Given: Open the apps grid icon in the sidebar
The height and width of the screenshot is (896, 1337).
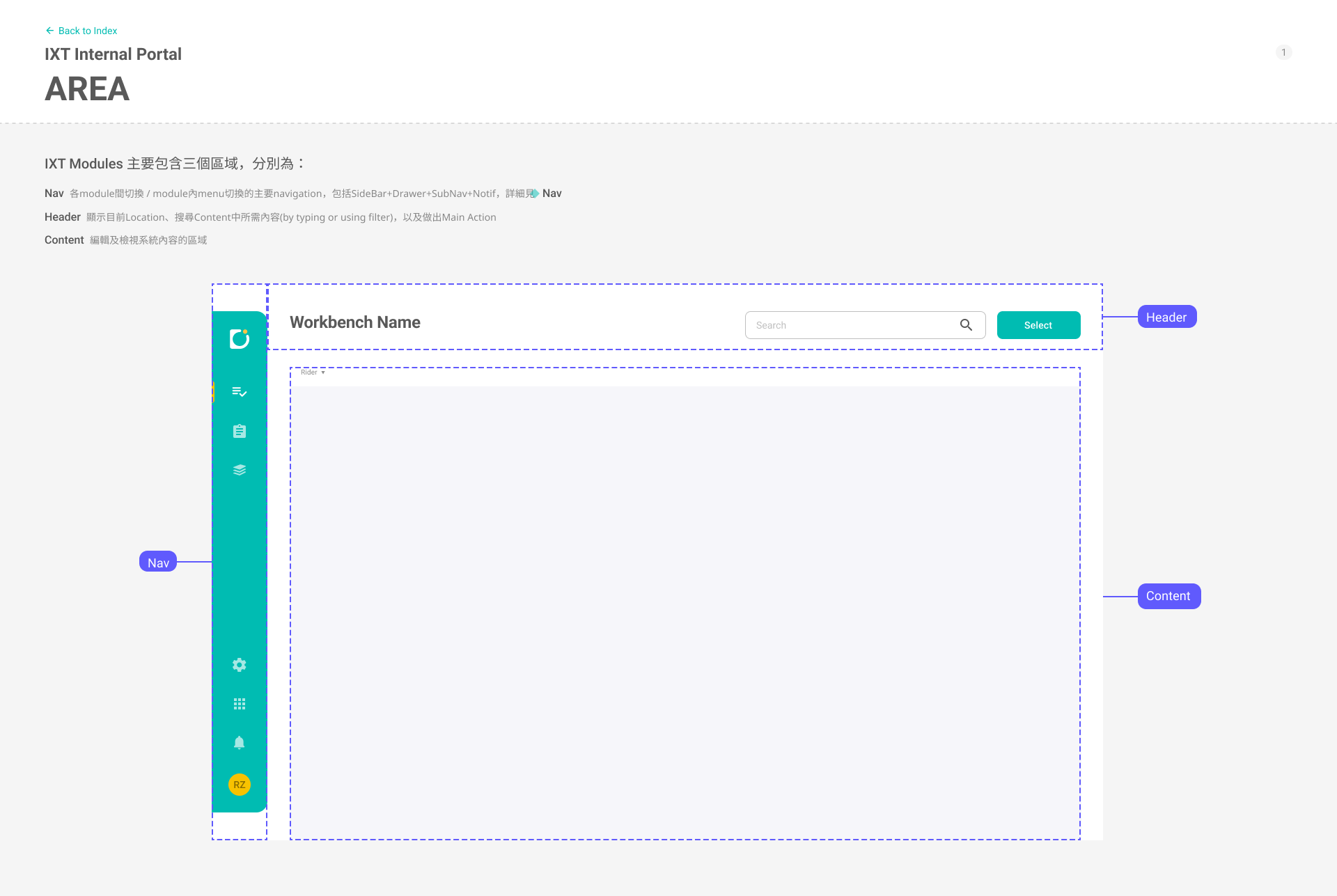Looking at the screenshot, I should pyautogui.click(x=239, y=704).
